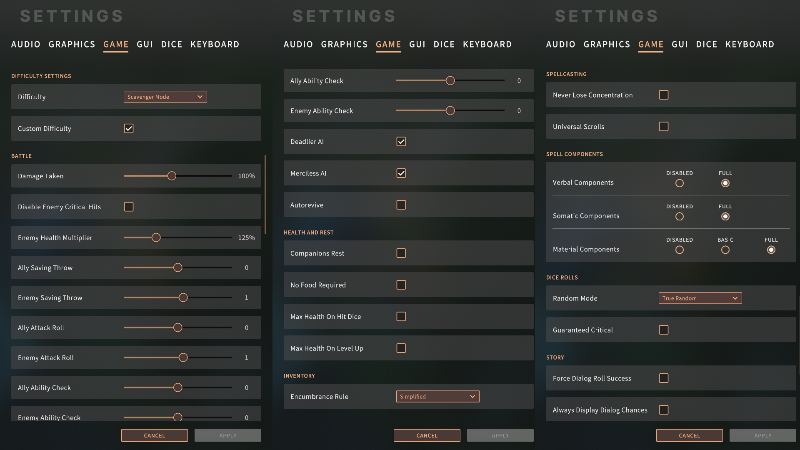Click Cancel below Always Display Dialog Chances
Image resolution: width=800 pixels, height=450 pixels.
[689, 436]
